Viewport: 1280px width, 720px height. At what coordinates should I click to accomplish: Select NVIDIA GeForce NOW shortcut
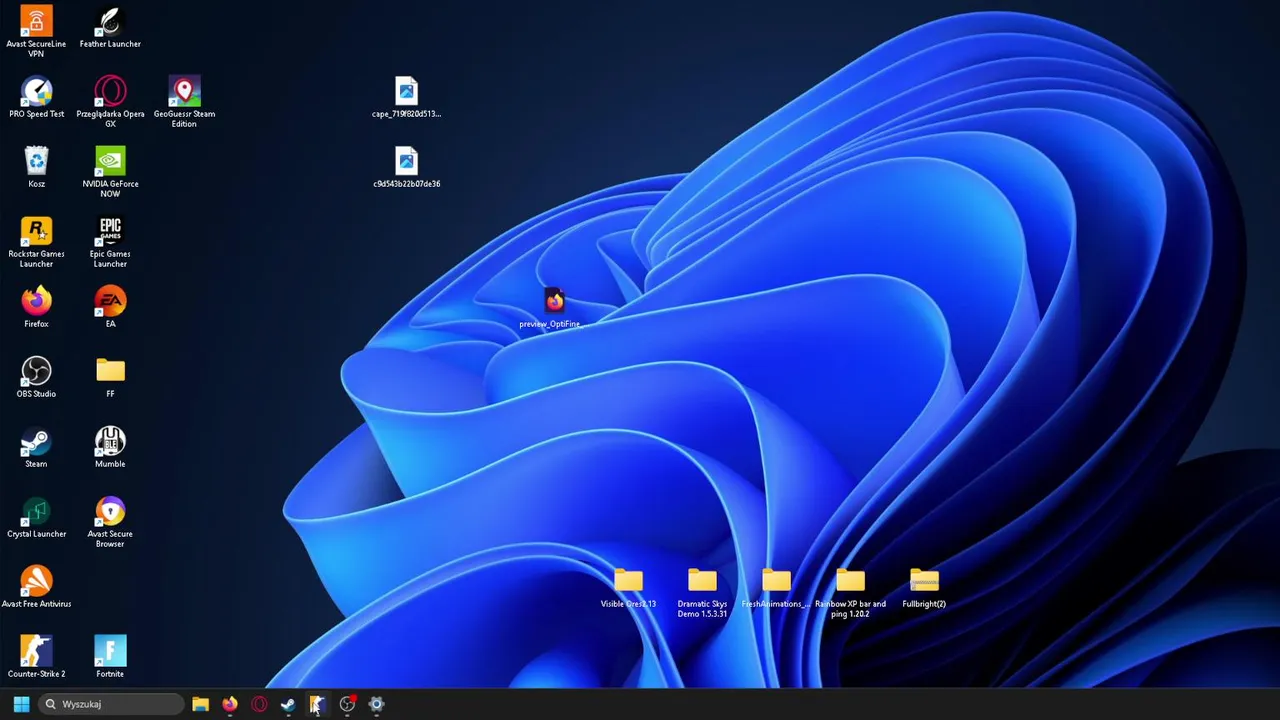tap(110, 172)
